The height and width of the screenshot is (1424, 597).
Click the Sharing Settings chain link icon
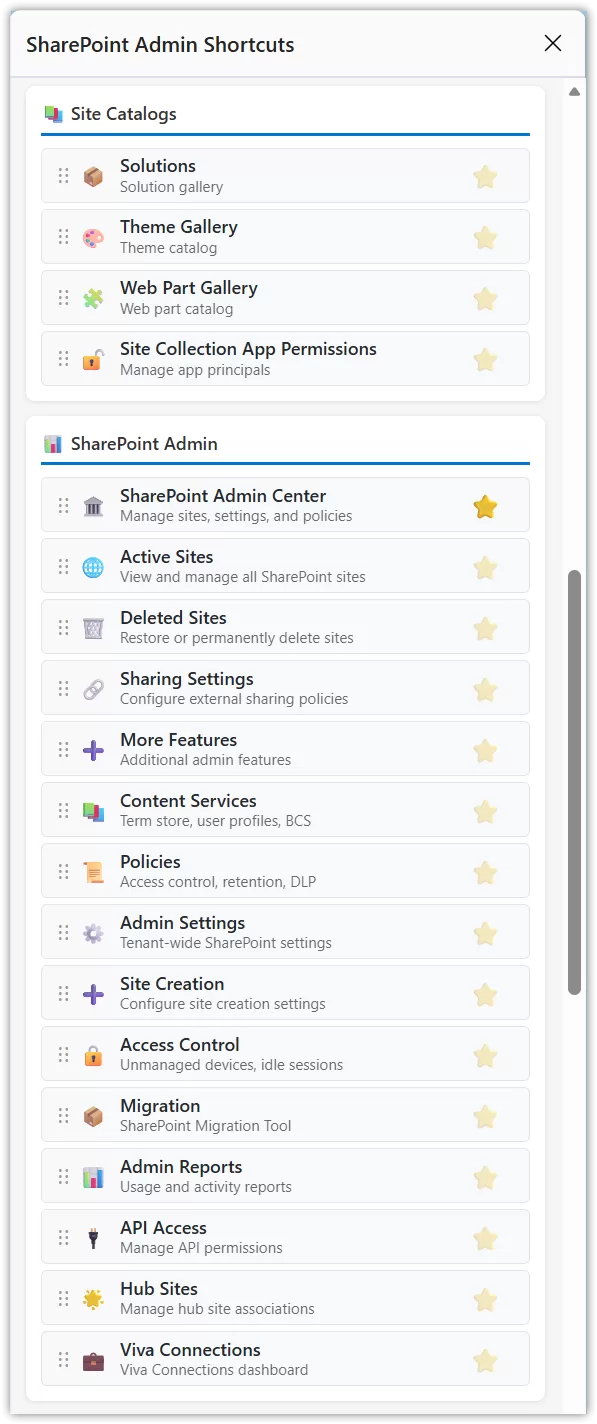(x=92, y=688)
